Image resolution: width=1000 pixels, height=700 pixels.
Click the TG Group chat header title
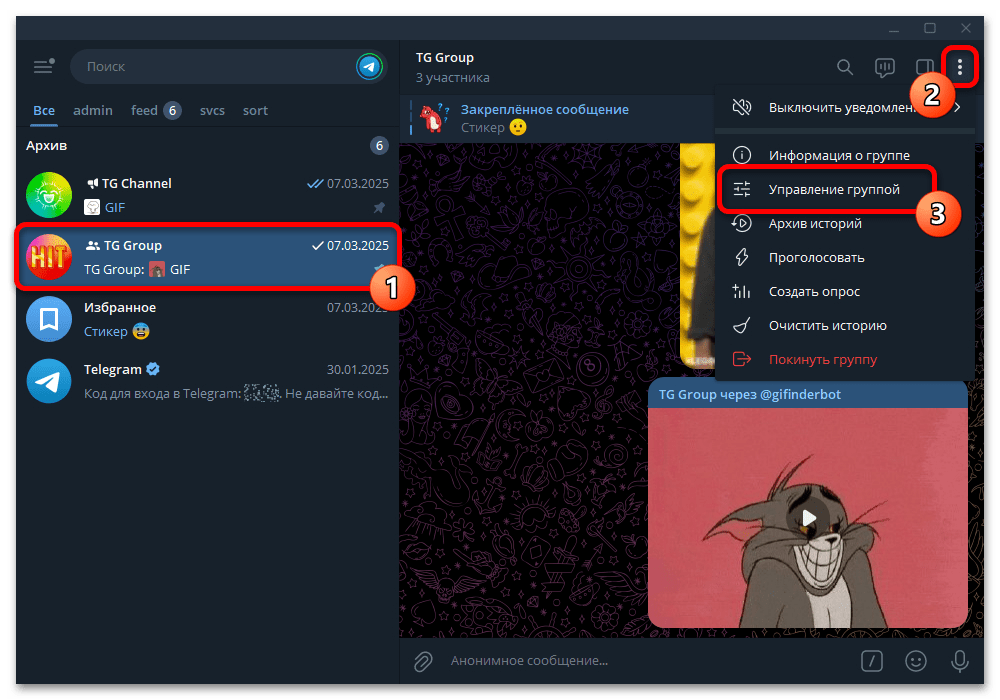445,57
